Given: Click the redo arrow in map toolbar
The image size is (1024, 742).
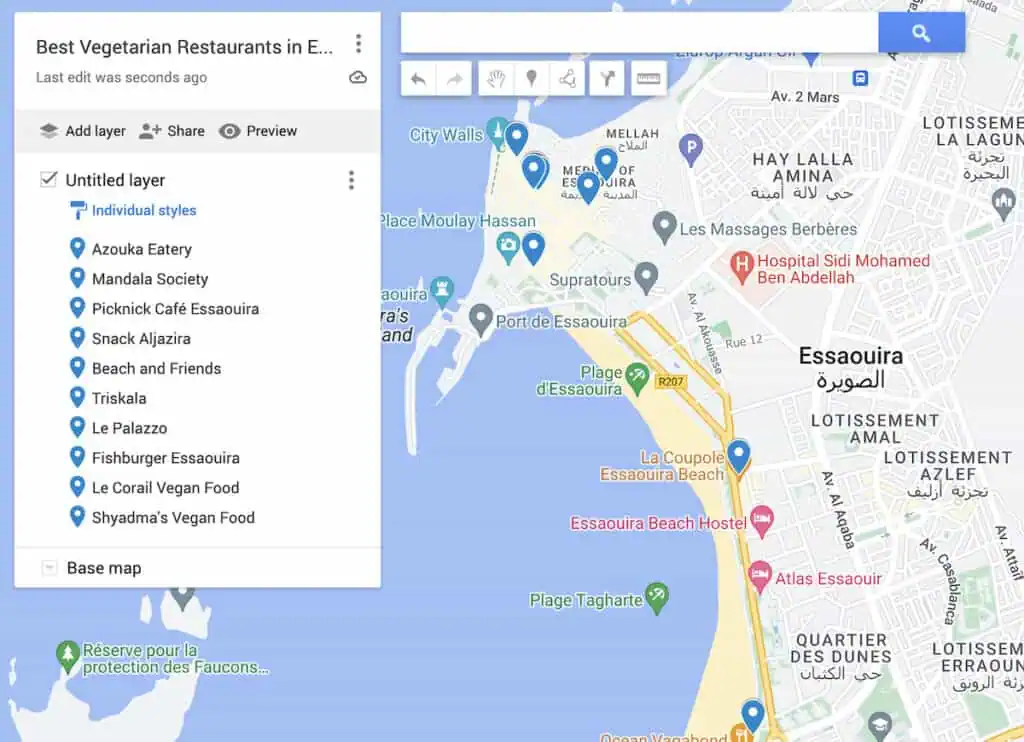Looking at the screenshot, I should (x=454, y=79).
